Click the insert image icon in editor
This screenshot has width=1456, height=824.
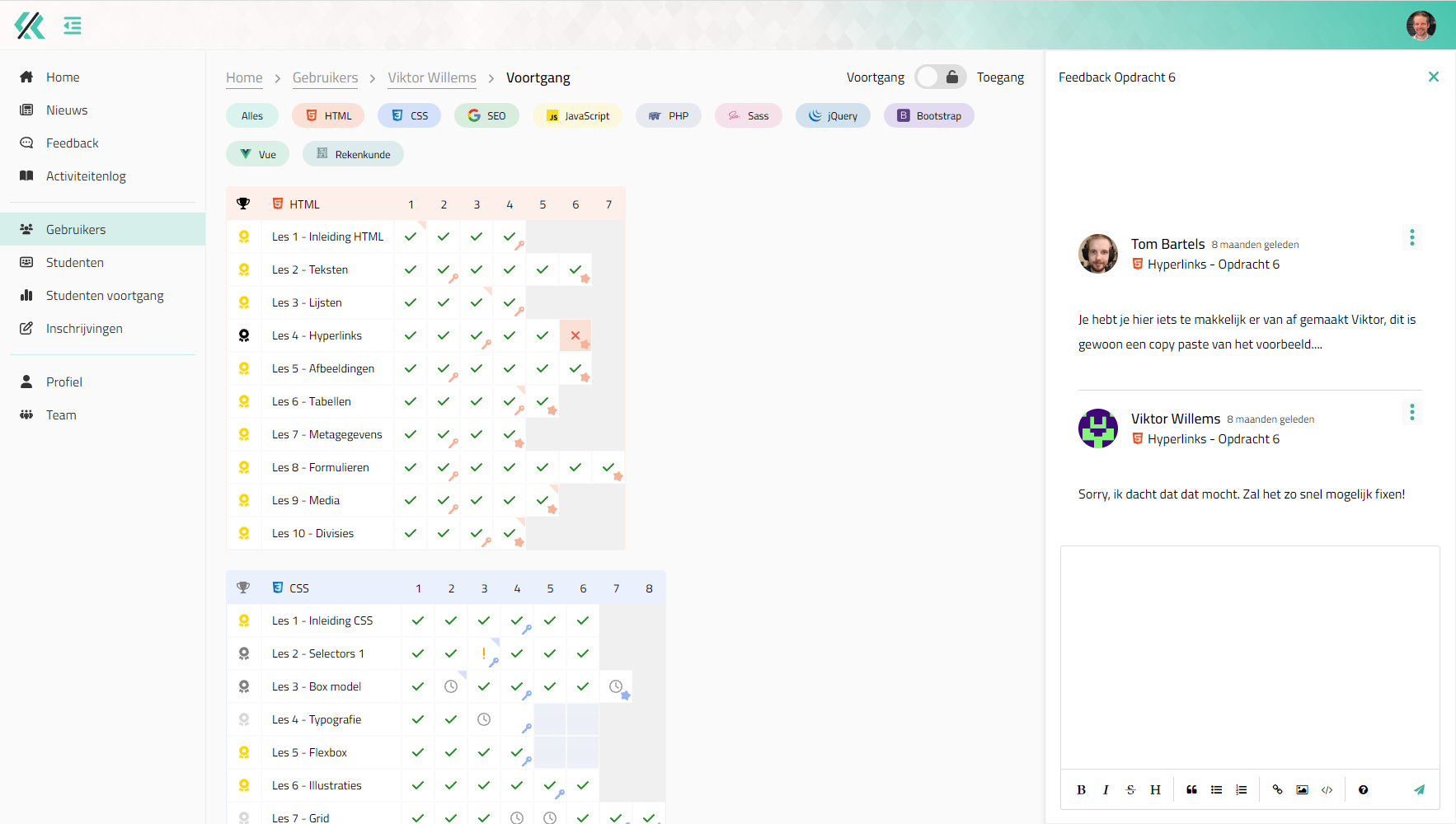coord(1302,789)
